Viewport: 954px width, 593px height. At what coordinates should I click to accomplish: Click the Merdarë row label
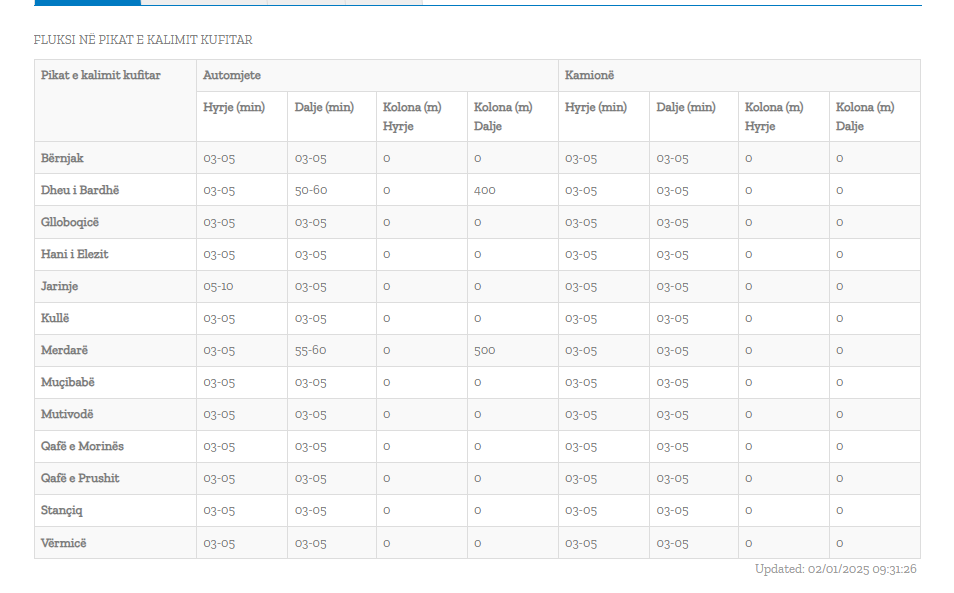(x=64, y=350)
